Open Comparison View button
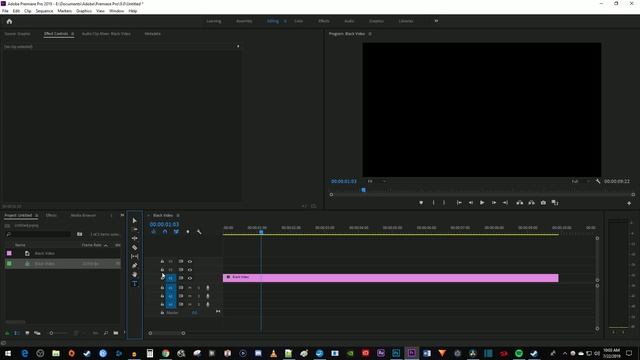This screenshot has width=640, height=360. [555, 202]
